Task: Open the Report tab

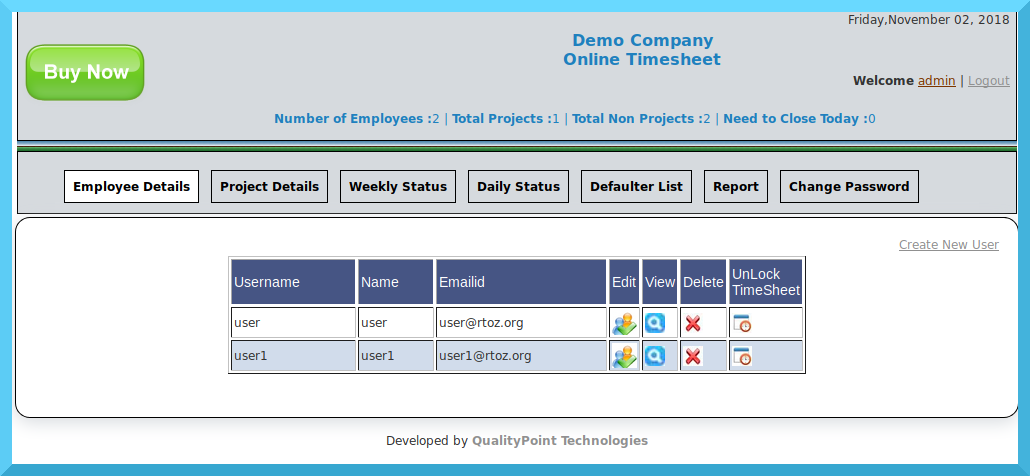Action: coord(736,186)
